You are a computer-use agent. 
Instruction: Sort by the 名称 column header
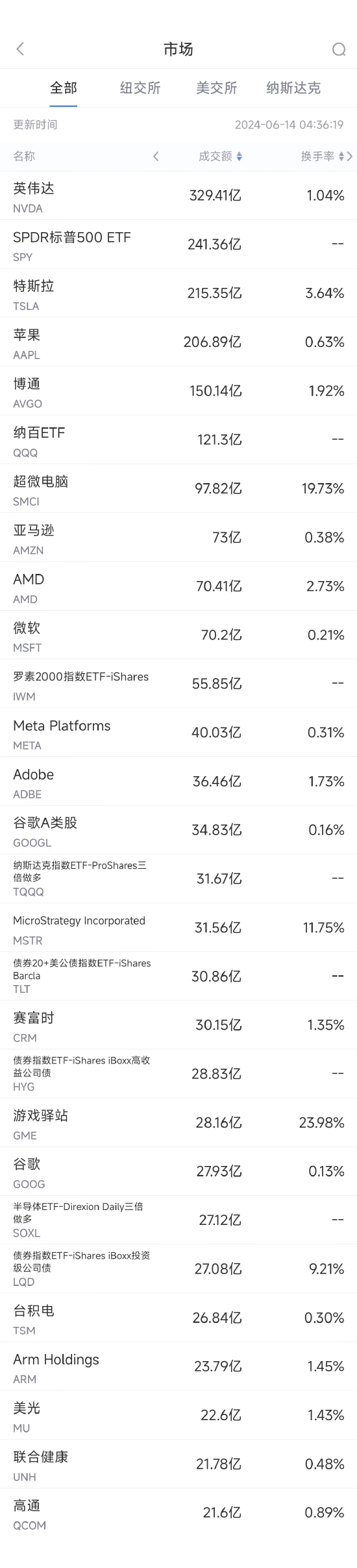point(24,156)
